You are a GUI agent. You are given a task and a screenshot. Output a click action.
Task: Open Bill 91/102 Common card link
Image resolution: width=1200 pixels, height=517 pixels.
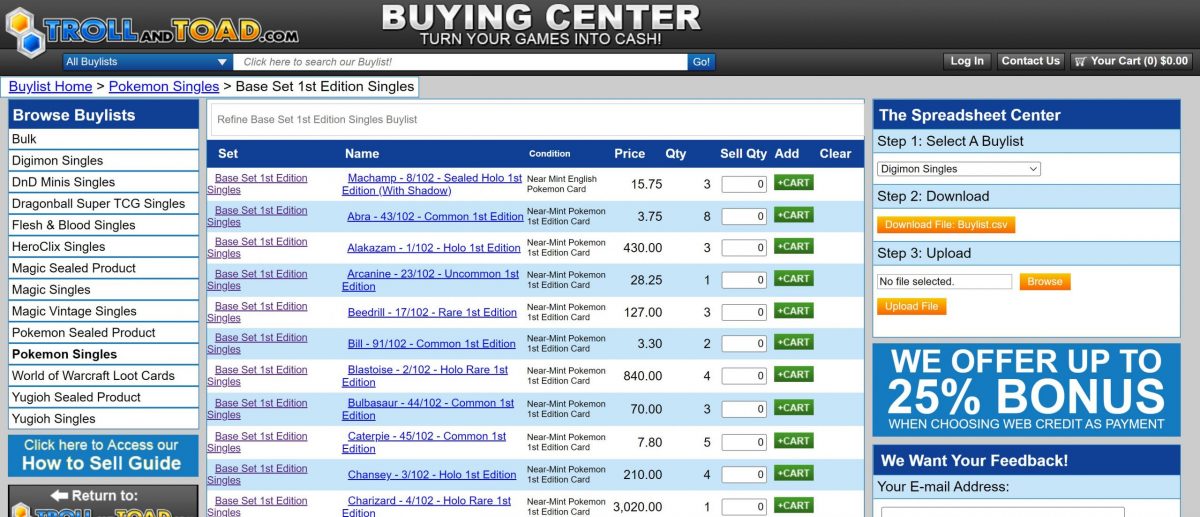click(x=432, y=344)
